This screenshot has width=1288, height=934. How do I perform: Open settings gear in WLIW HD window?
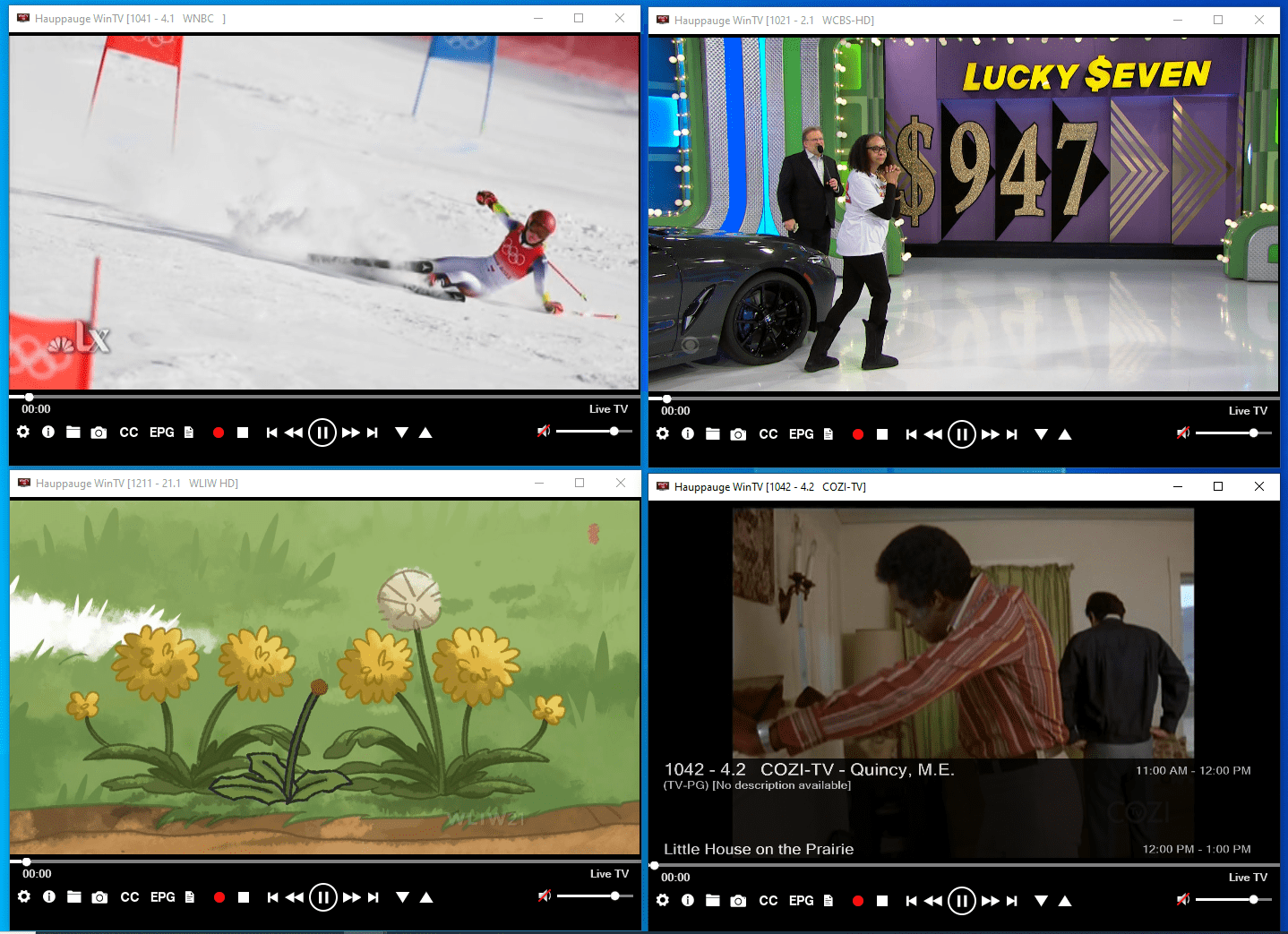point(24,896)
